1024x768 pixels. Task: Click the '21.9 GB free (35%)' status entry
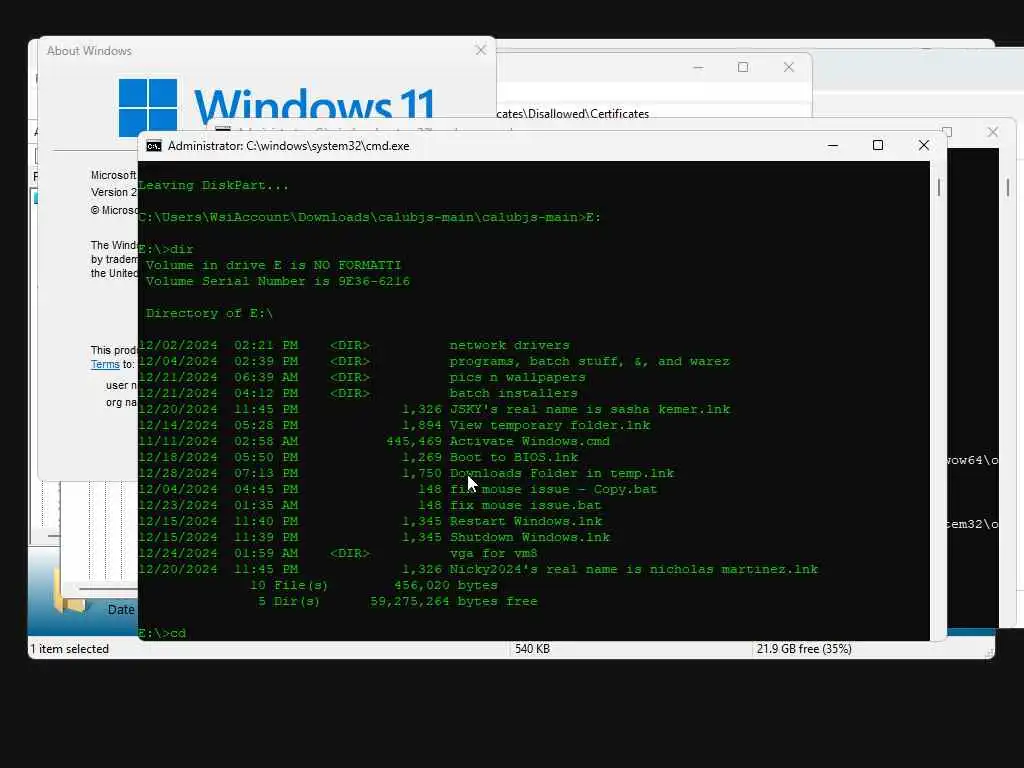(804, 648)
